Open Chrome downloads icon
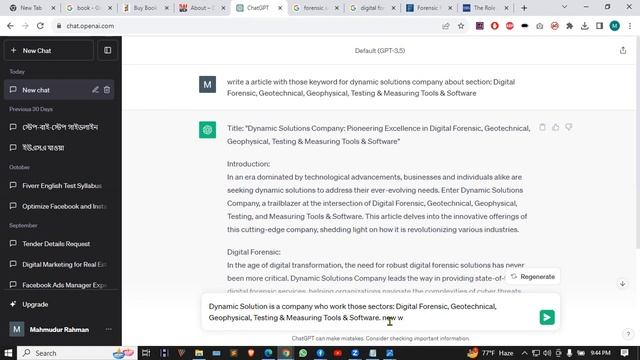 pos(584,26)
